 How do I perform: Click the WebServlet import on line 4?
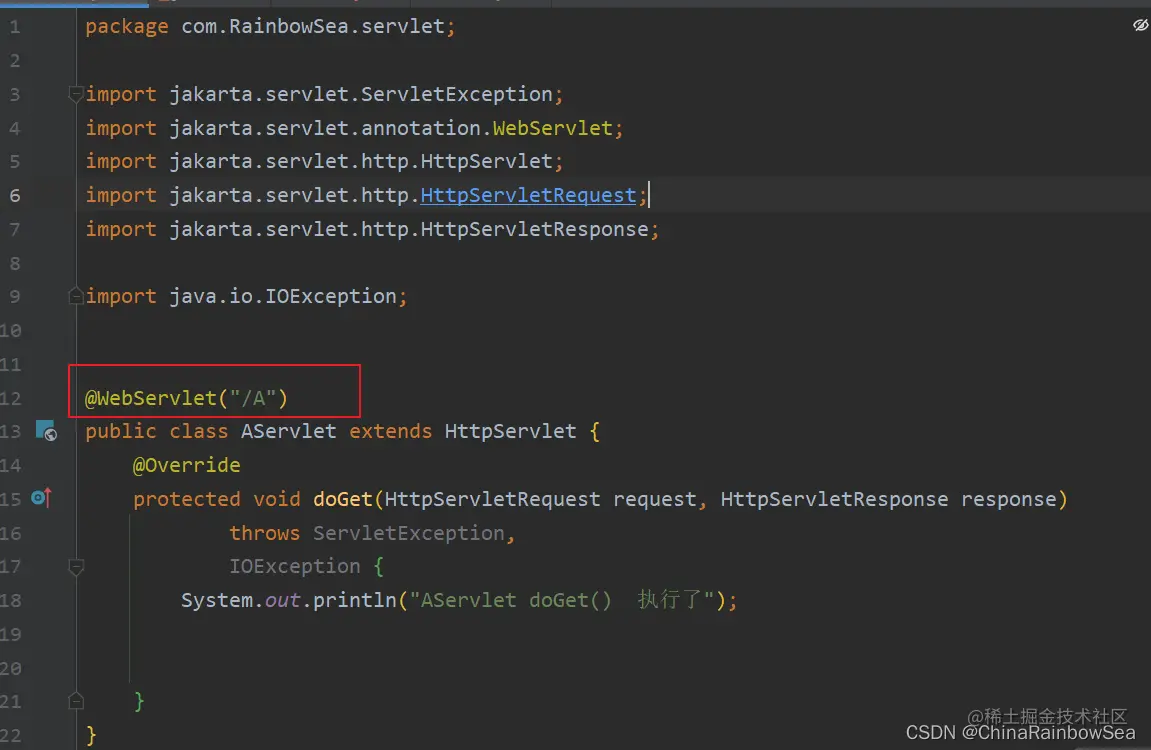pos(552,128)
